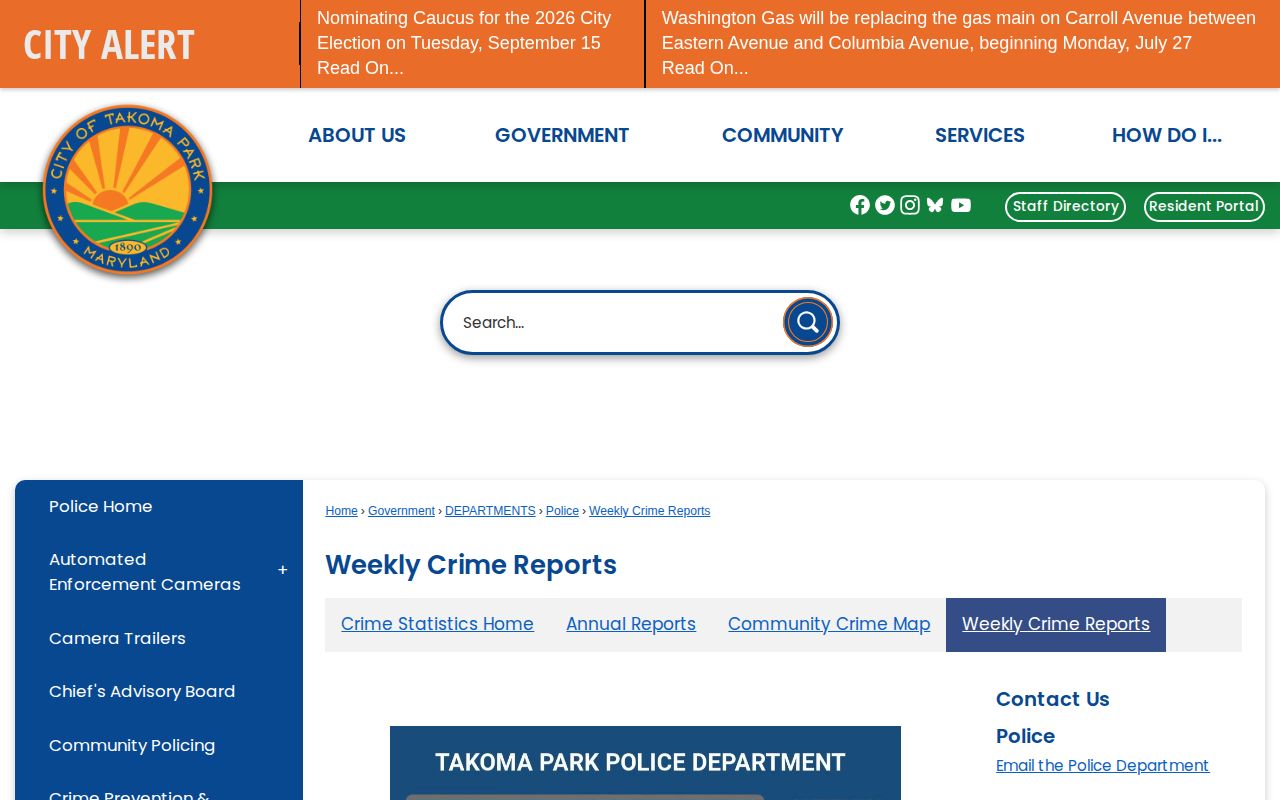Click the Resident Portal button
The image size is (1280, 800).
tap(1204, 206)
